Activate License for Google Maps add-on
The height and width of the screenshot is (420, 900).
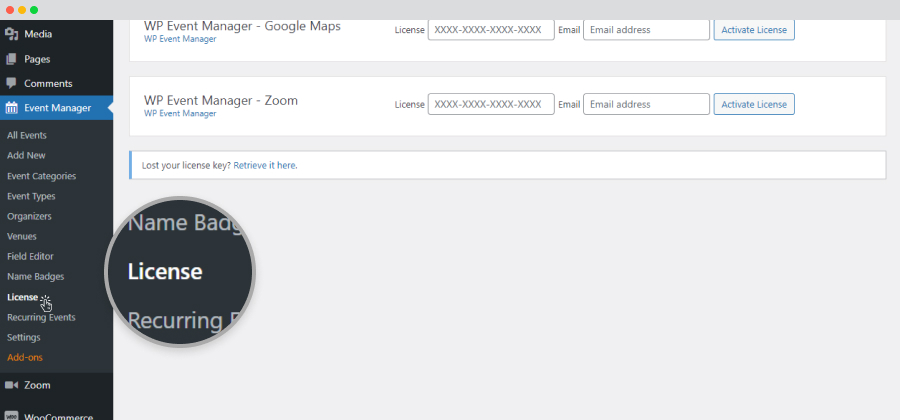pyautogui.click(x=754, y=30)
